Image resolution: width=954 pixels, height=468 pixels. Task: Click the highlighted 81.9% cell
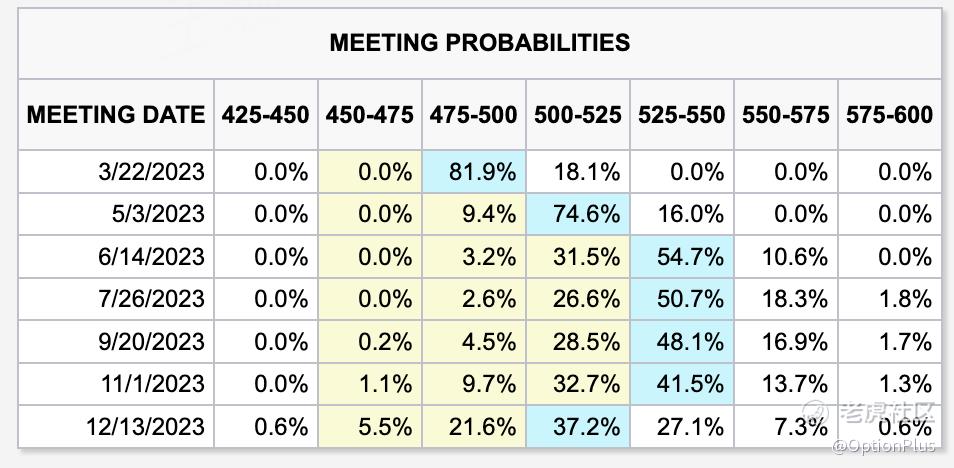coord(473,172)
